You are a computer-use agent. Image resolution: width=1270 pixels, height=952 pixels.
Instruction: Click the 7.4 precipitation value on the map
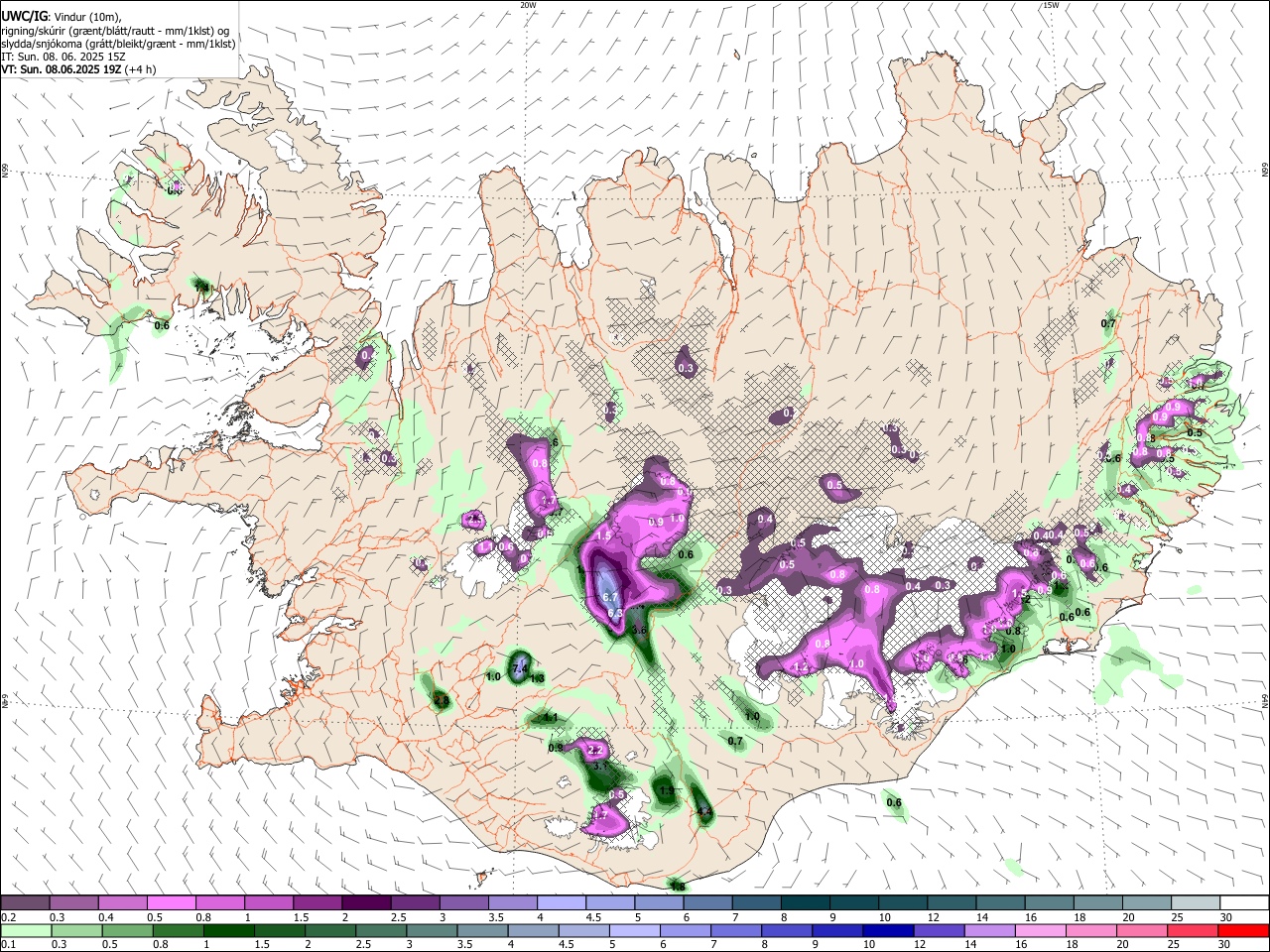tap(519, 669)
